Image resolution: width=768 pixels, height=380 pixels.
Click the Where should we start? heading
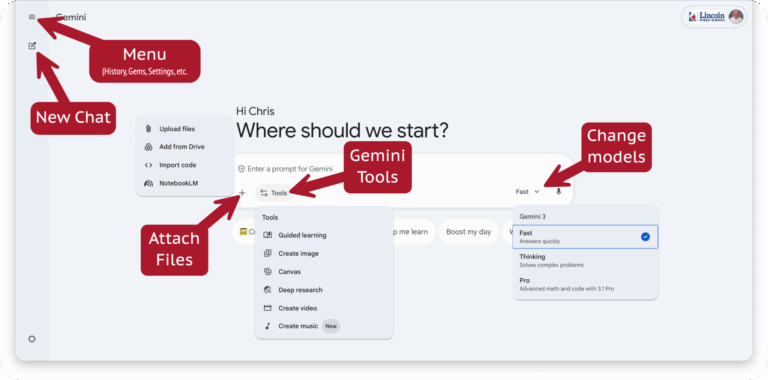[342, 131]
